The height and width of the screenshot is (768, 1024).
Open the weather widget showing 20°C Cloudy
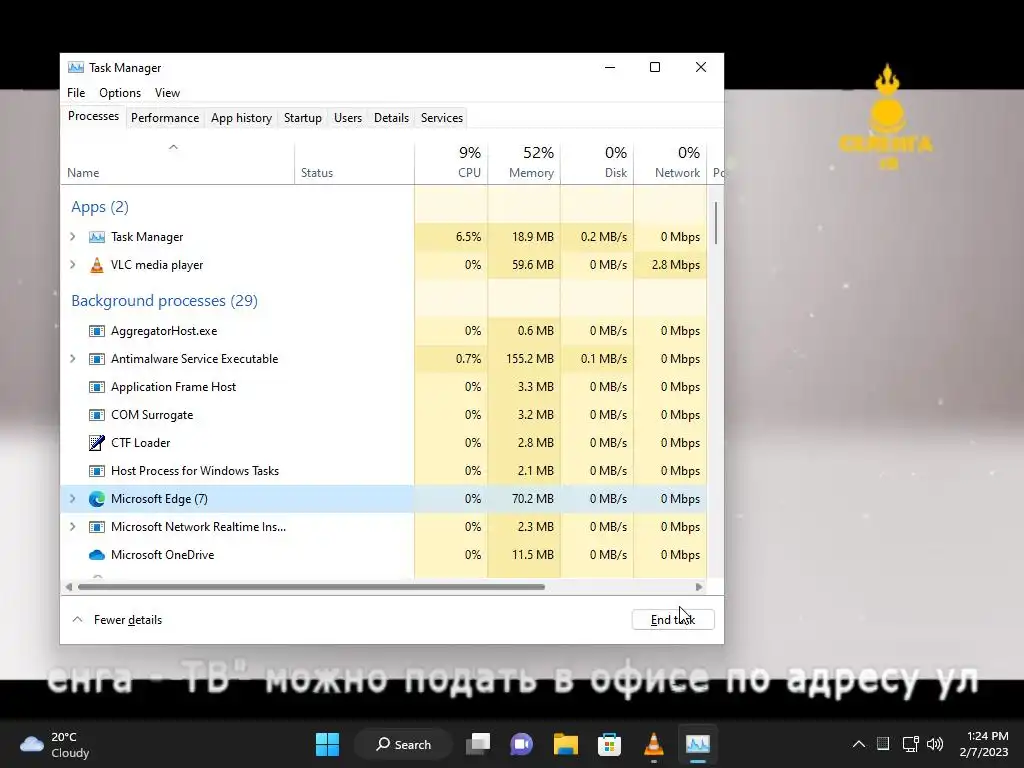click(x=55, y=744)
